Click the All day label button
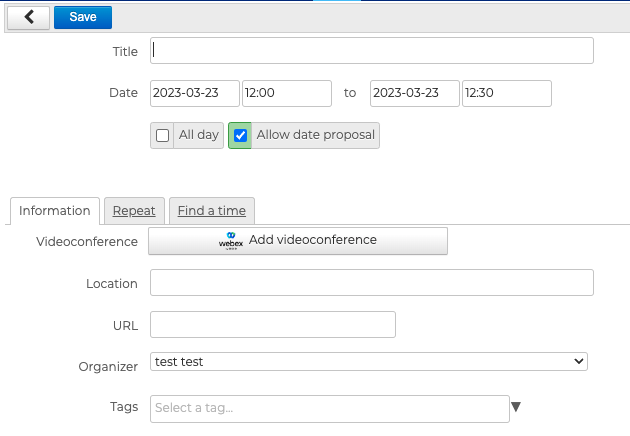Image resolution: width=630 pixels, height=436 pixels. click(x=198, y=136)
